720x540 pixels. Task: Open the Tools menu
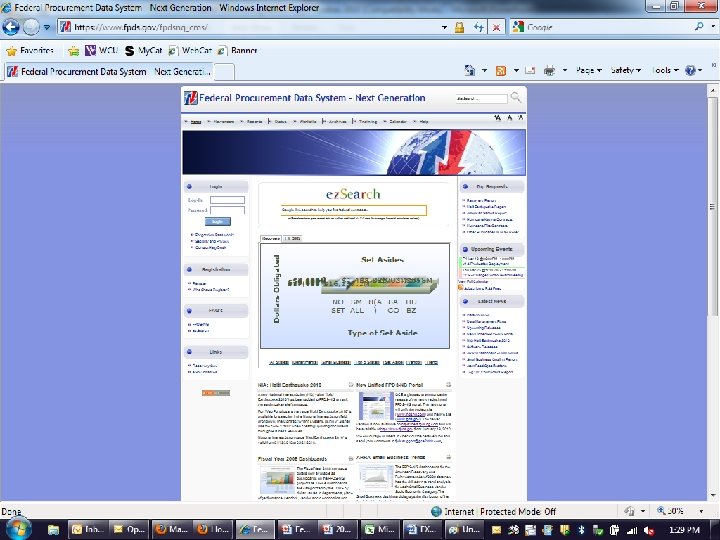click(x=665, y=70)
